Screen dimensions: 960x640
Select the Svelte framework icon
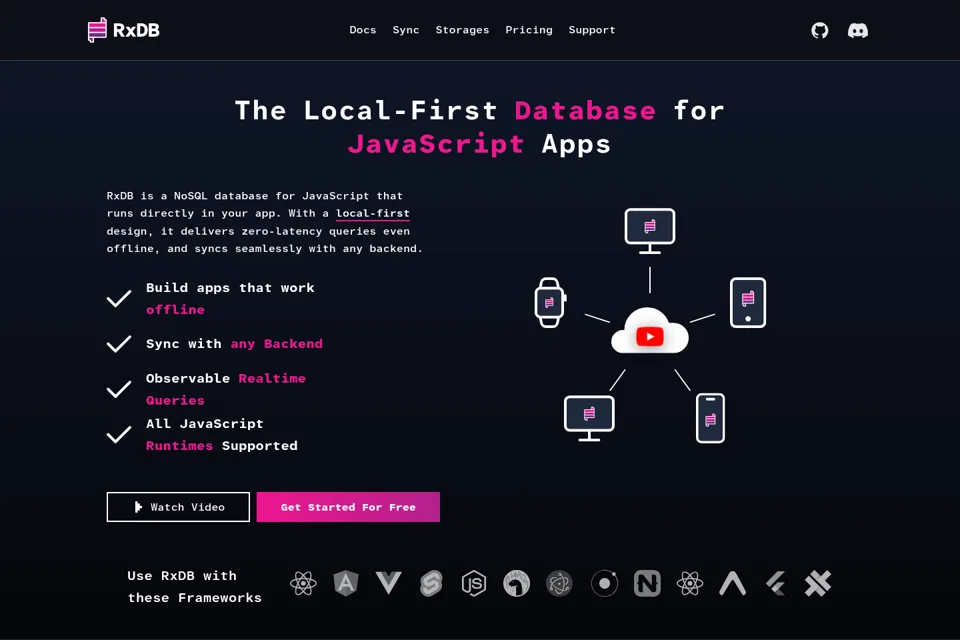point(431,583)
